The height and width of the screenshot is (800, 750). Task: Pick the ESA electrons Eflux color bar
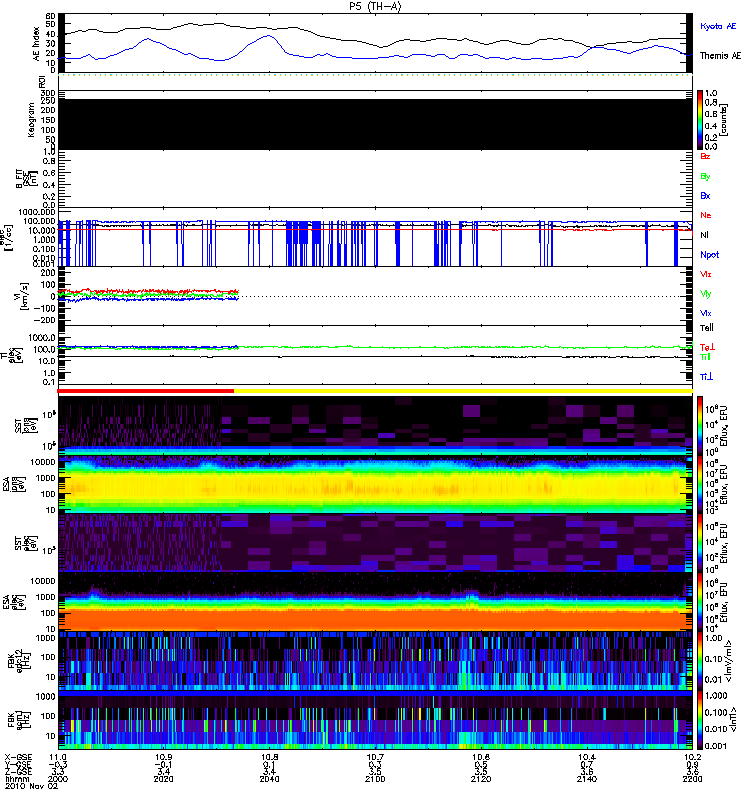click(x=700, y=601)
